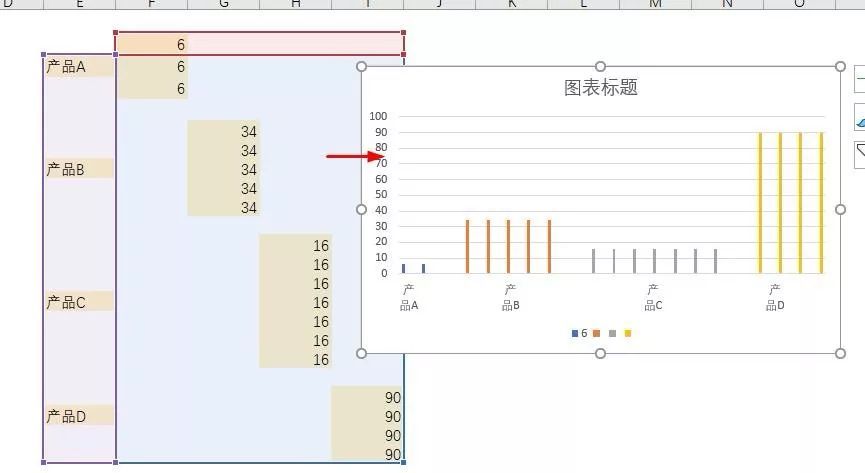The width and height of the screenshot is (865, 473).
Task: Click the chart's top-center sizing handle
Action: tap(600, 67)
